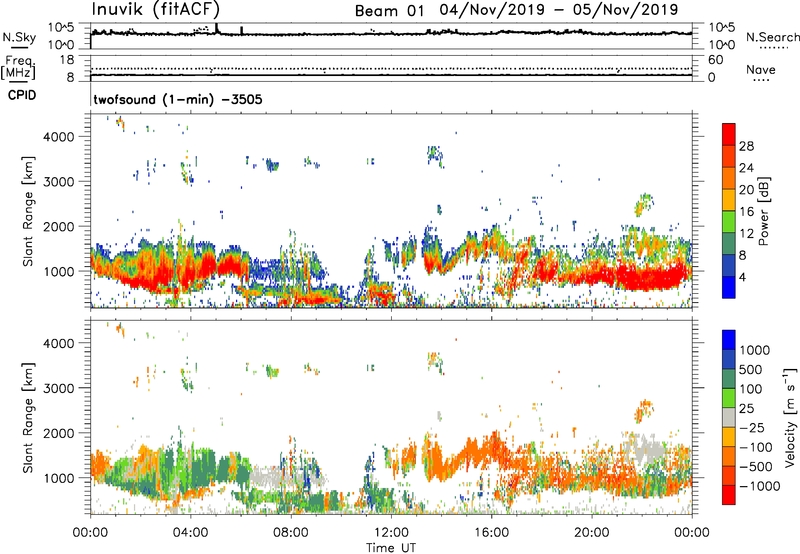Click the "25" velocity colorbar label

746,408
